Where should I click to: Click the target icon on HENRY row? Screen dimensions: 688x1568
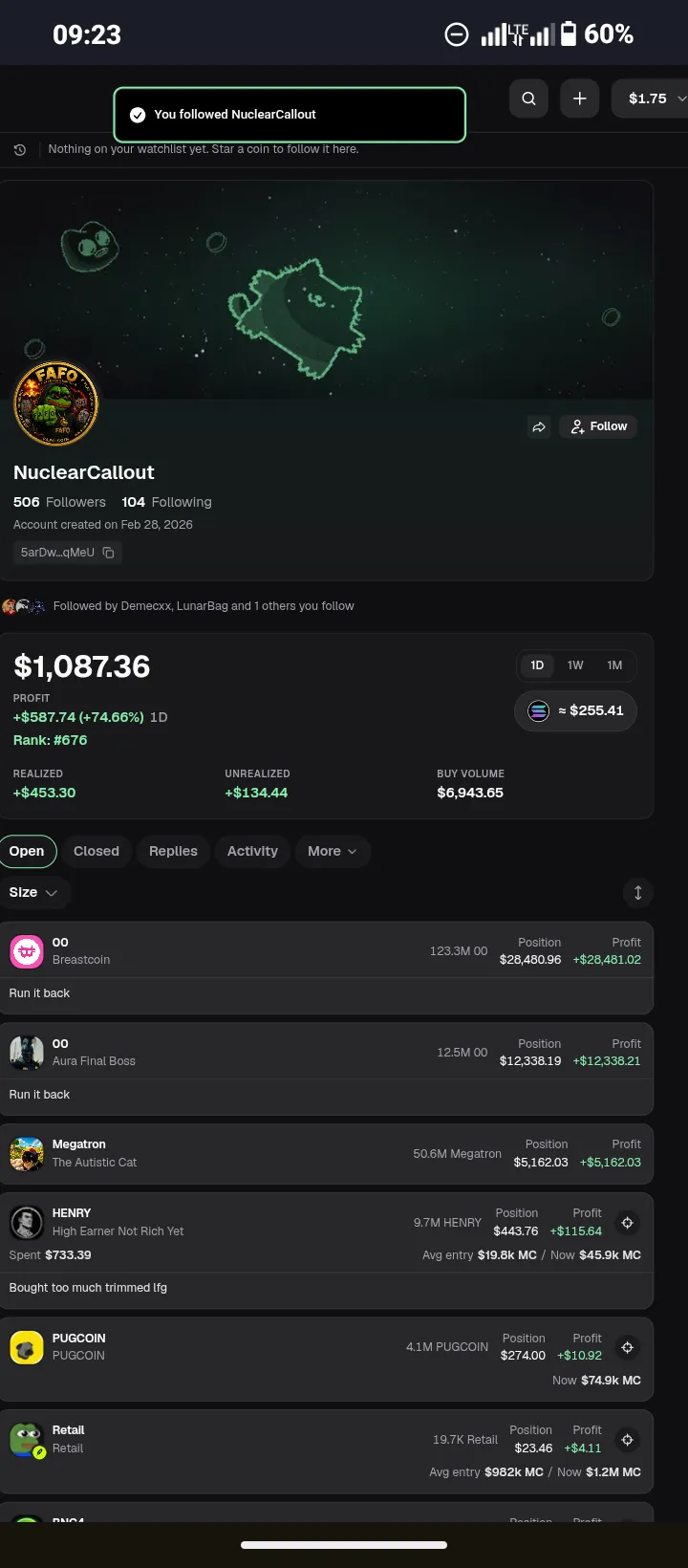tap(627, 1223)
